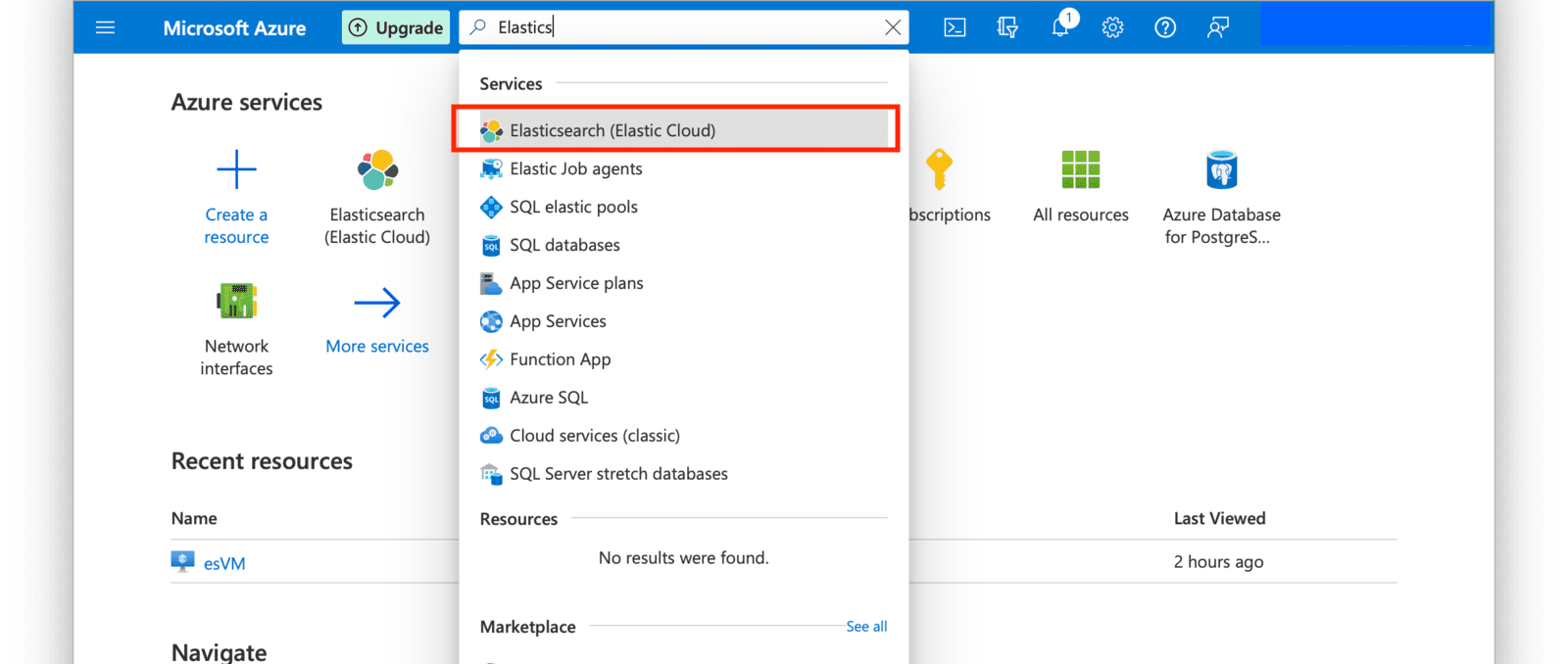Open the Help question mark icon
1568x664 pixels.
[1165, 27]
